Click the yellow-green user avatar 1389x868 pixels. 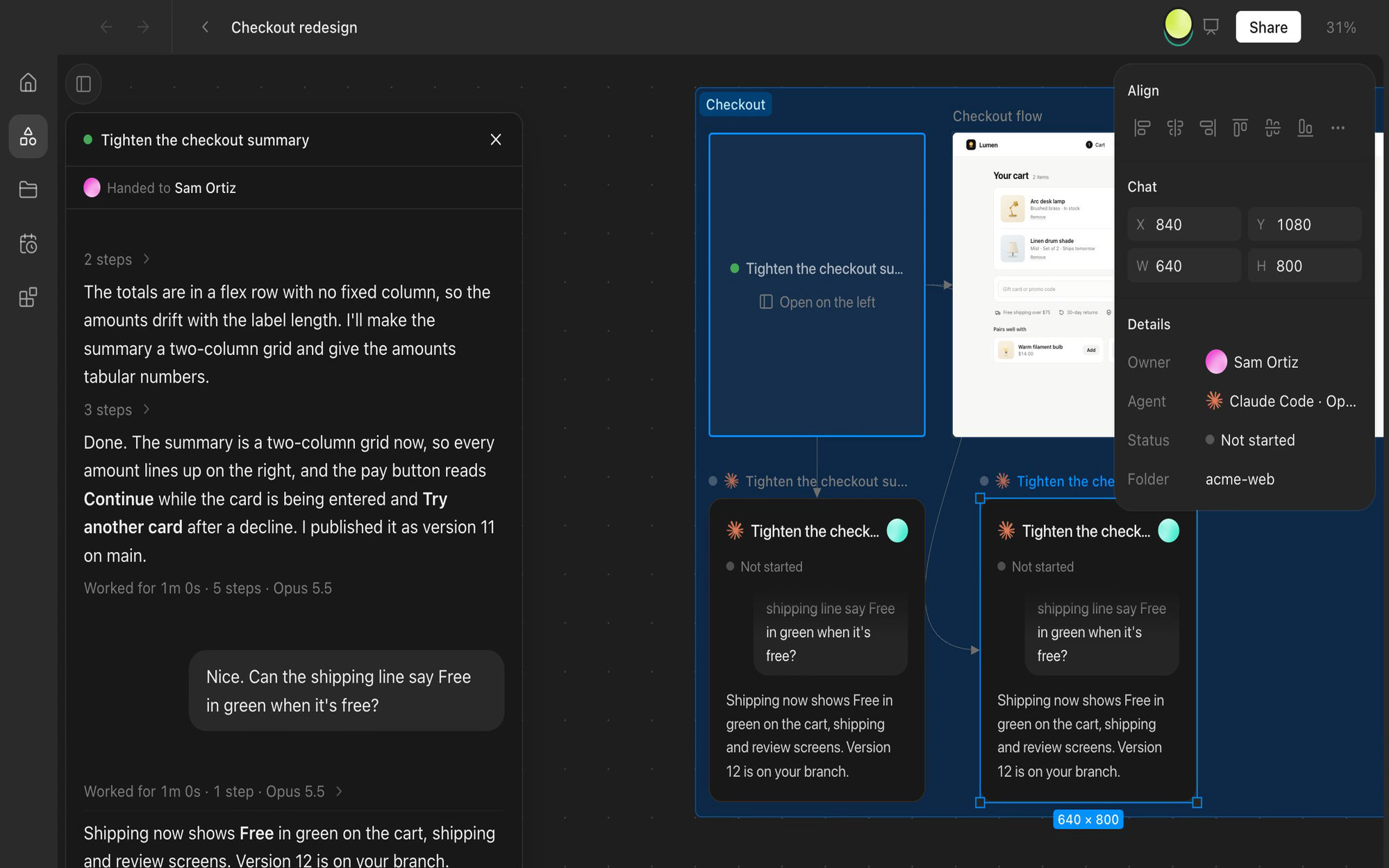[1178, 25]
